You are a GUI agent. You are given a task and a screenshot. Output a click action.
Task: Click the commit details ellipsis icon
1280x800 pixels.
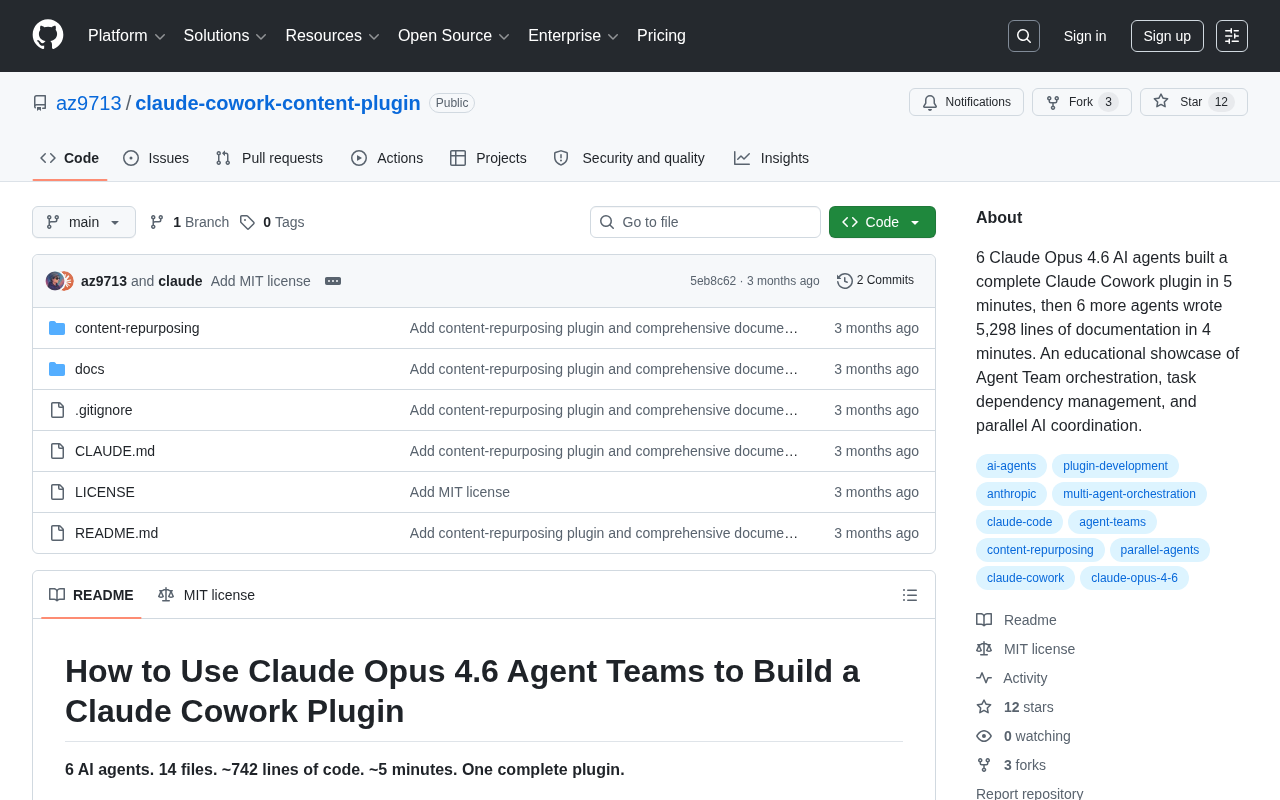pyautogui.click(x=333, y=281)
